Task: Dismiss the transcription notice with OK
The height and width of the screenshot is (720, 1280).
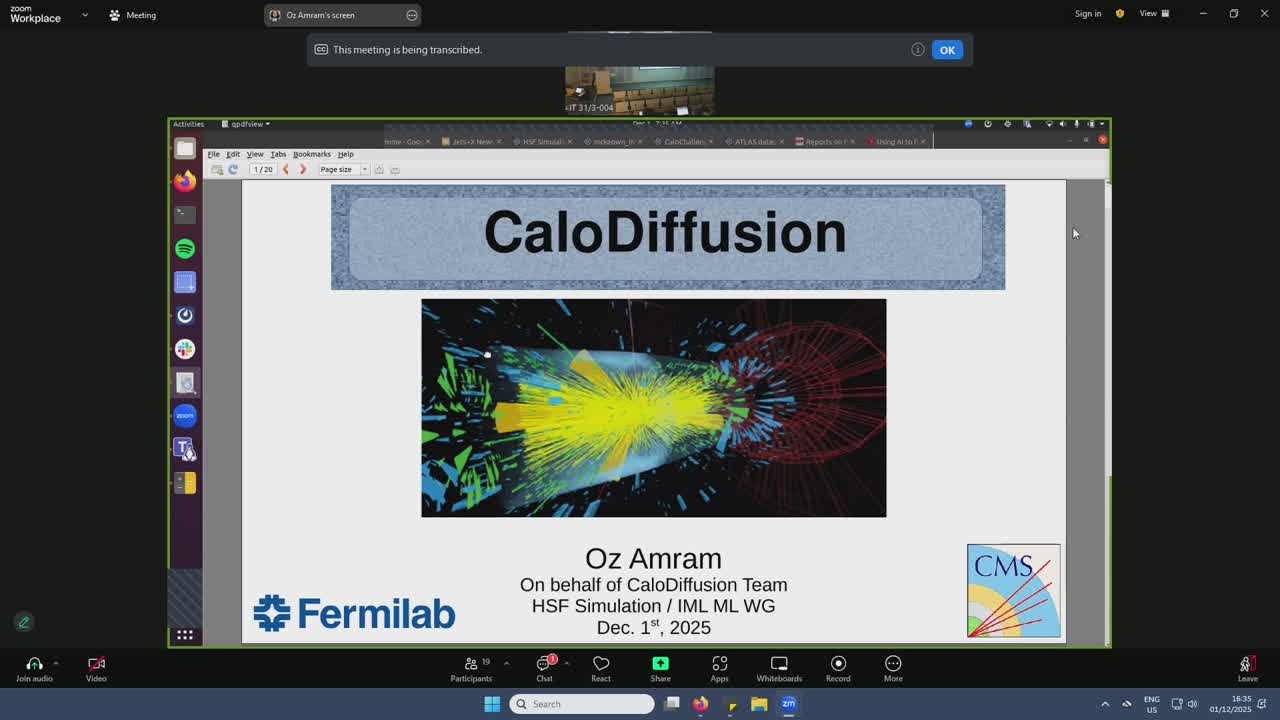Action: click(x=946, y=50)
